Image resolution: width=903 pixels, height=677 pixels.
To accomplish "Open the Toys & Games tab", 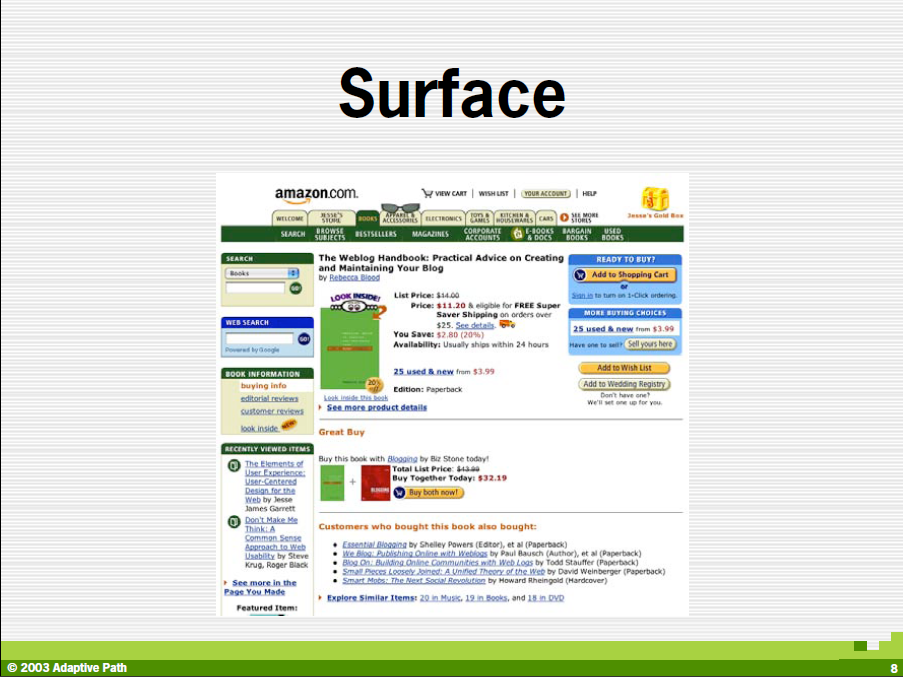I will [x=480, y=218].
